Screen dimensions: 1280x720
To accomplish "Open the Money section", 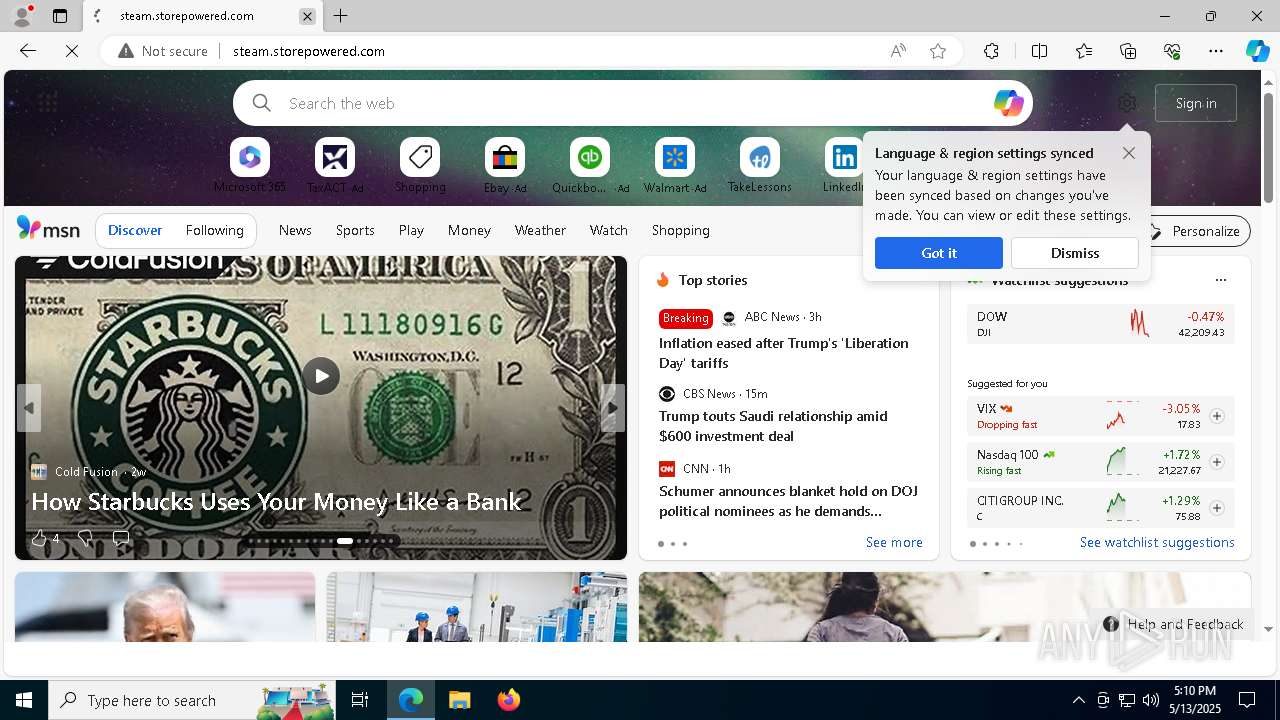I will click(469, 230).
